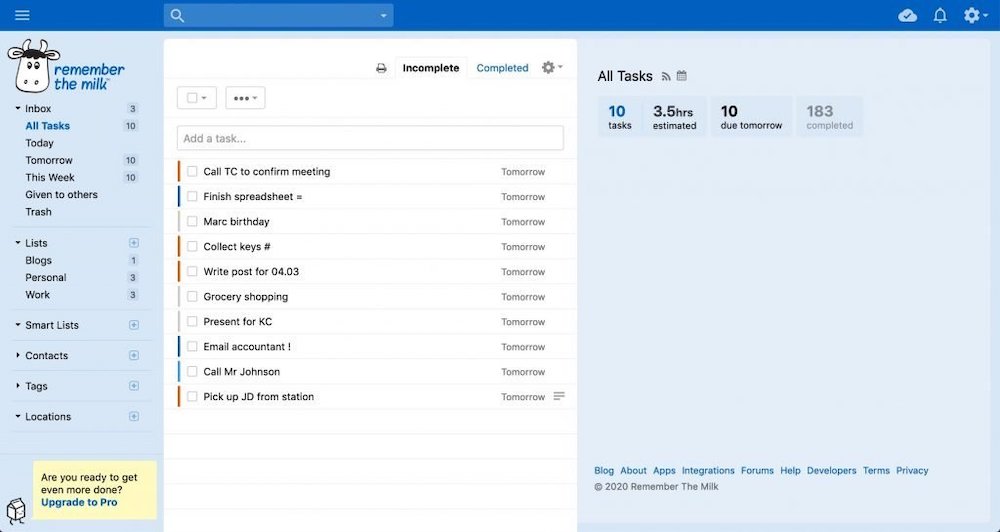1000x532 pixels.
Task: Collapse the Inbox section
Action: point(18,109)
